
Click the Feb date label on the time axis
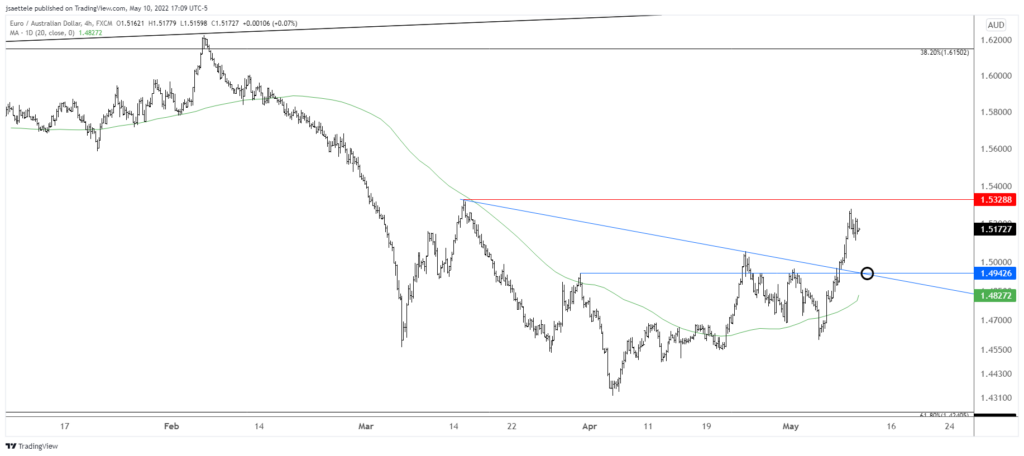(x=171, y=427)
